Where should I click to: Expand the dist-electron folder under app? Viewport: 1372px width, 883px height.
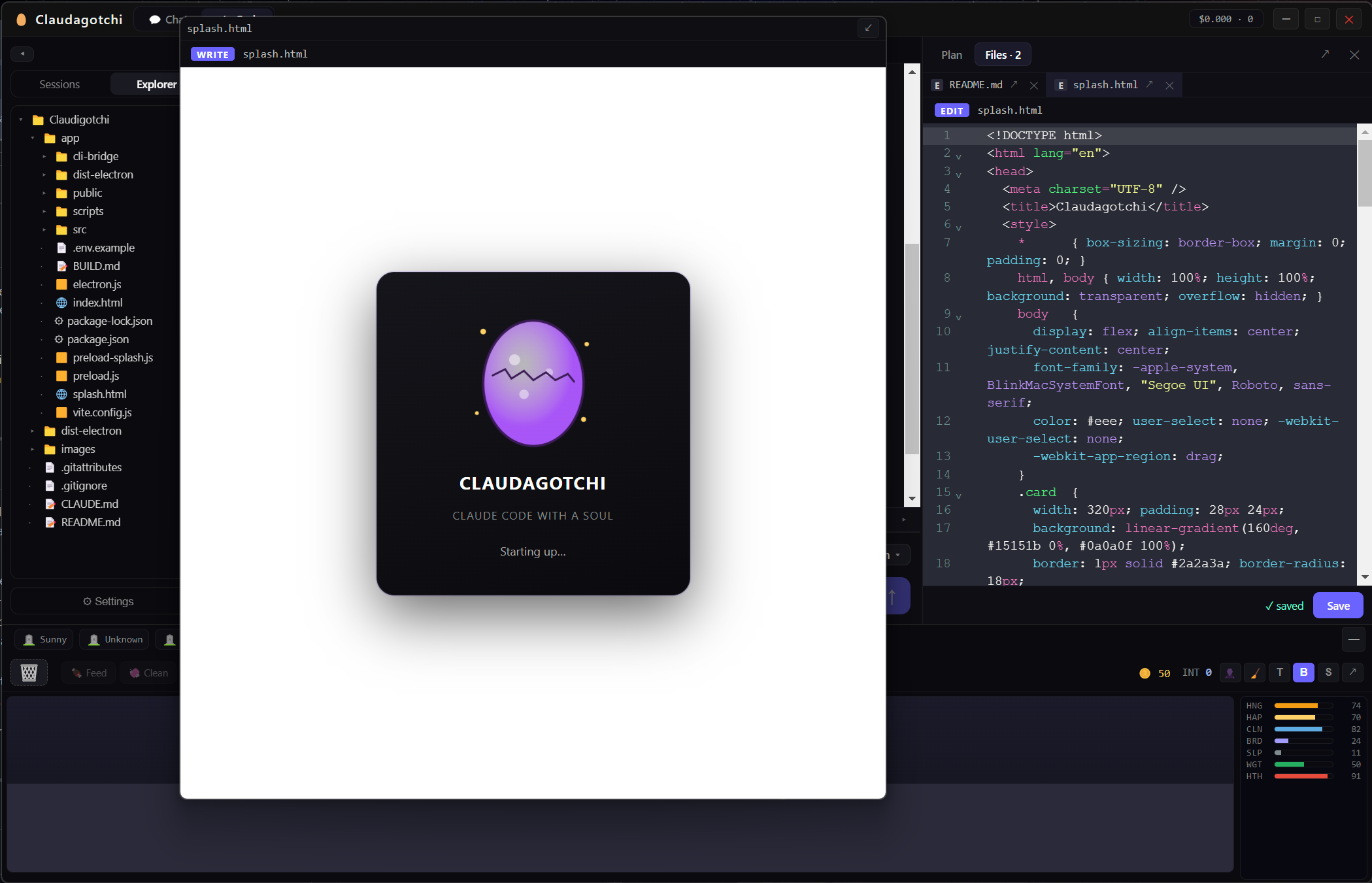tap(44, 175)
